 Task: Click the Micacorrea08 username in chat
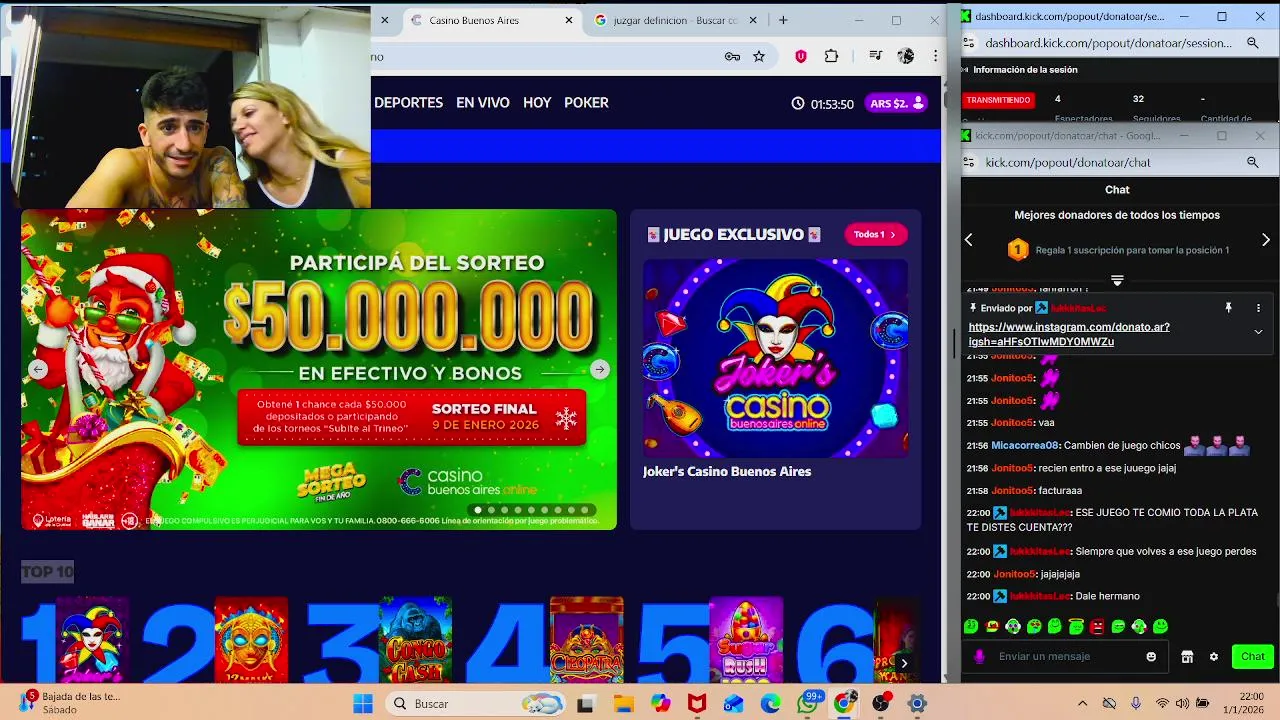(1025, 446)
